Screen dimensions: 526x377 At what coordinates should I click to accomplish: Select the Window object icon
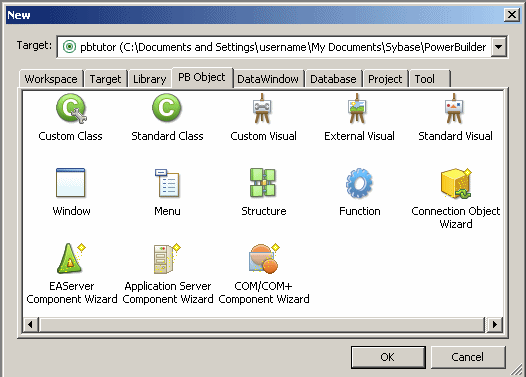tap(70, 183)
